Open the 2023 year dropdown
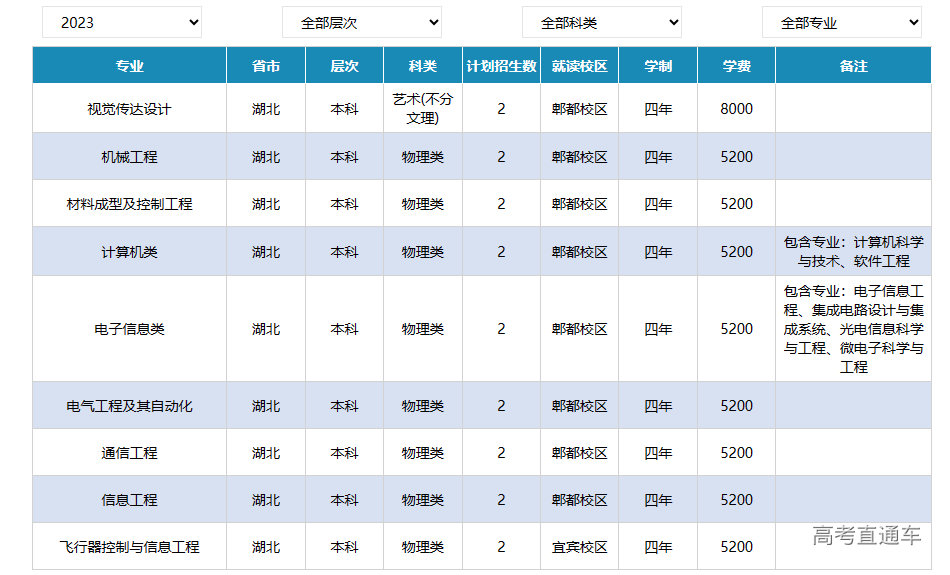The image size is (950, 575). coord(121,22)
